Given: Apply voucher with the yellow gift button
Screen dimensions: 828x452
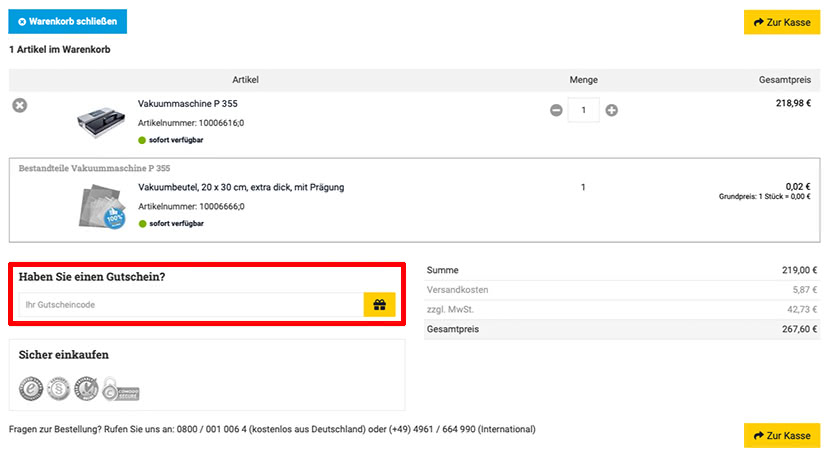Looking at the screenshot, I should (379, 305).
